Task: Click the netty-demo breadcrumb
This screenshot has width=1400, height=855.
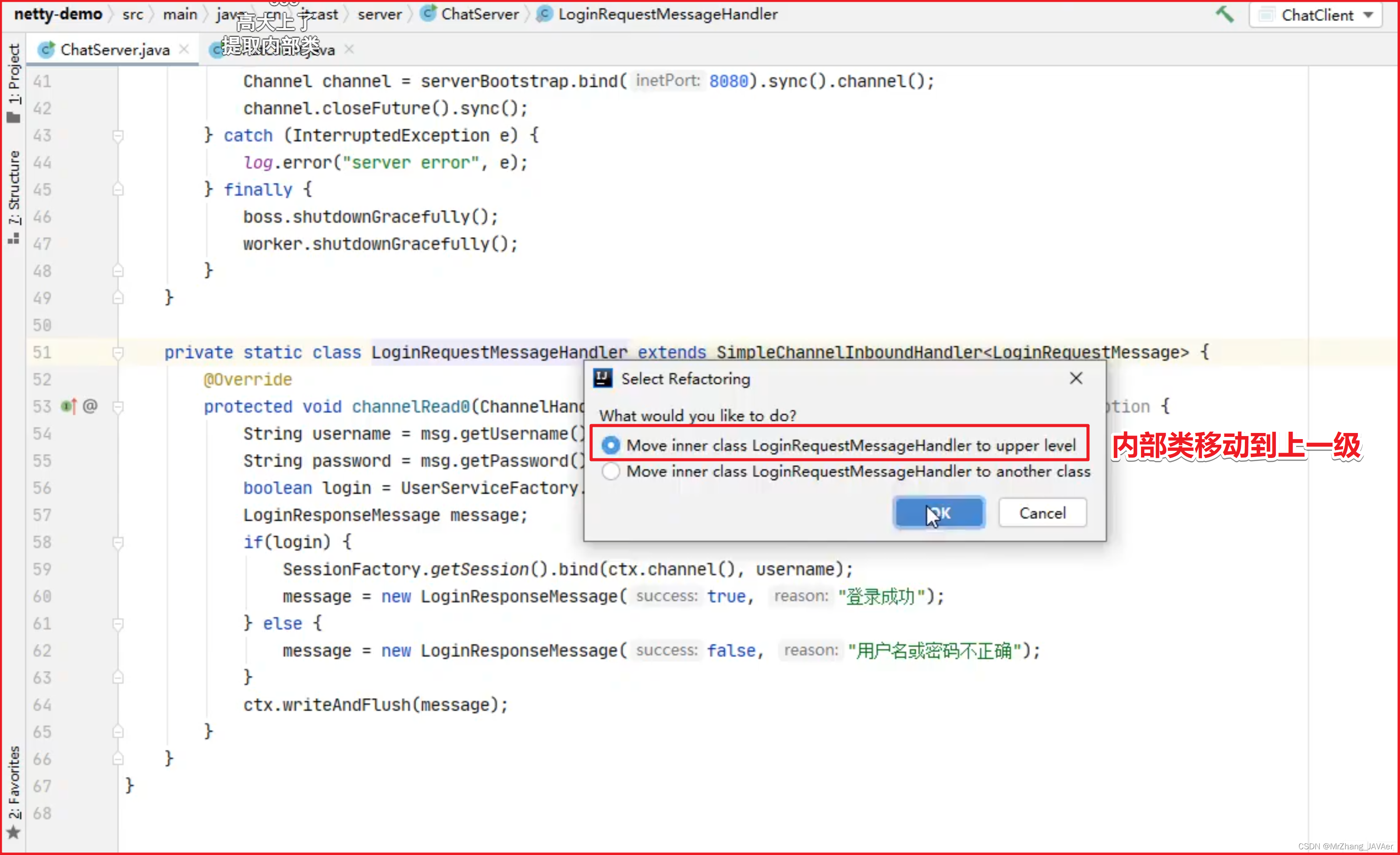Action: pos(58,14)
